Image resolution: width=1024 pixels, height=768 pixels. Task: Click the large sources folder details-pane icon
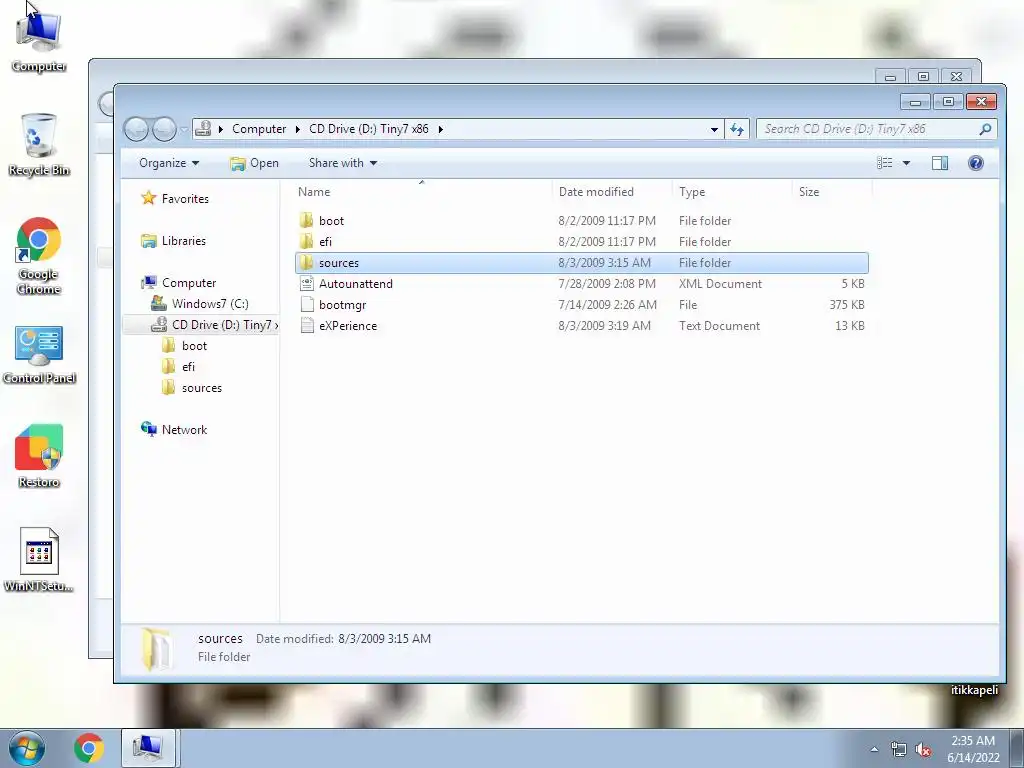[x=157, y=648]
